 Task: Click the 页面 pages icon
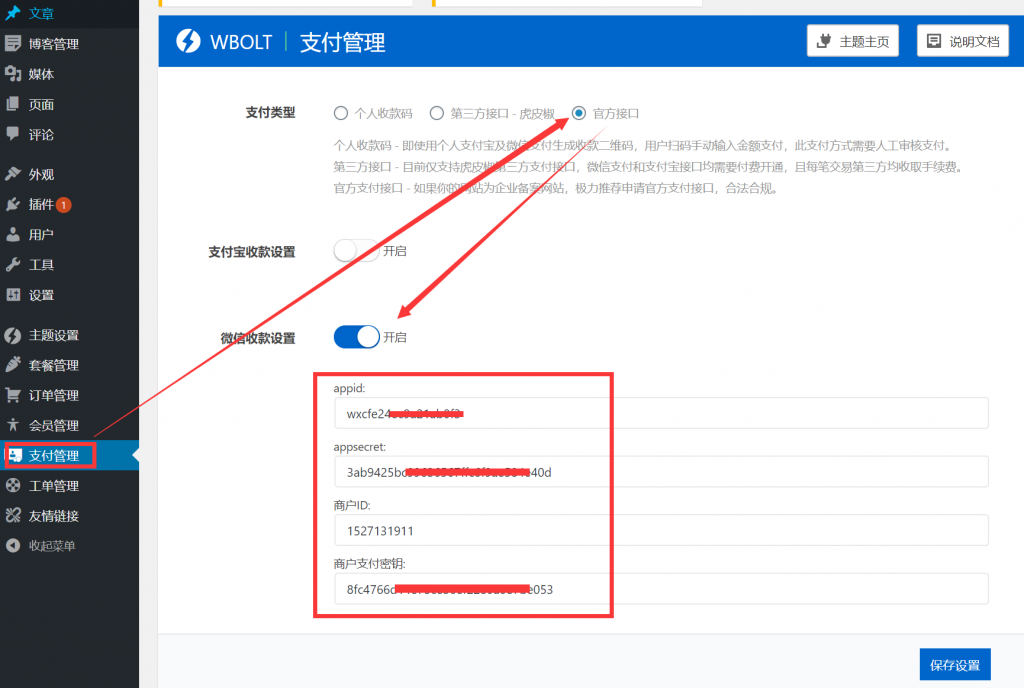[13, 104]
